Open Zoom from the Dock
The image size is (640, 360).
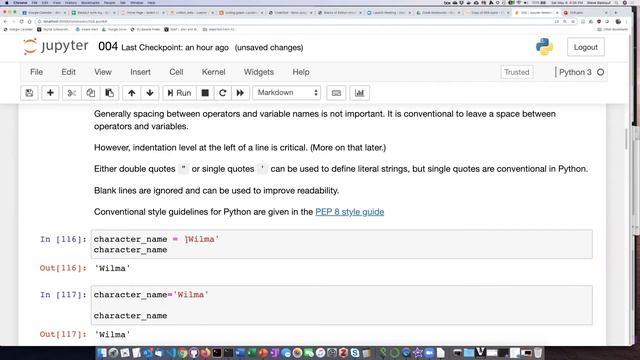coord(429,353)
